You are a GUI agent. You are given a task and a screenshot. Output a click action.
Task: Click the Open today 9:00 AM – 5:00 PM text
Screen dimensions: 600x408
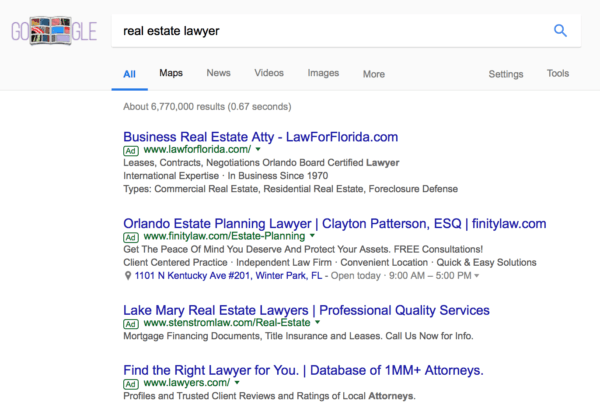click(x=401, y=276)
